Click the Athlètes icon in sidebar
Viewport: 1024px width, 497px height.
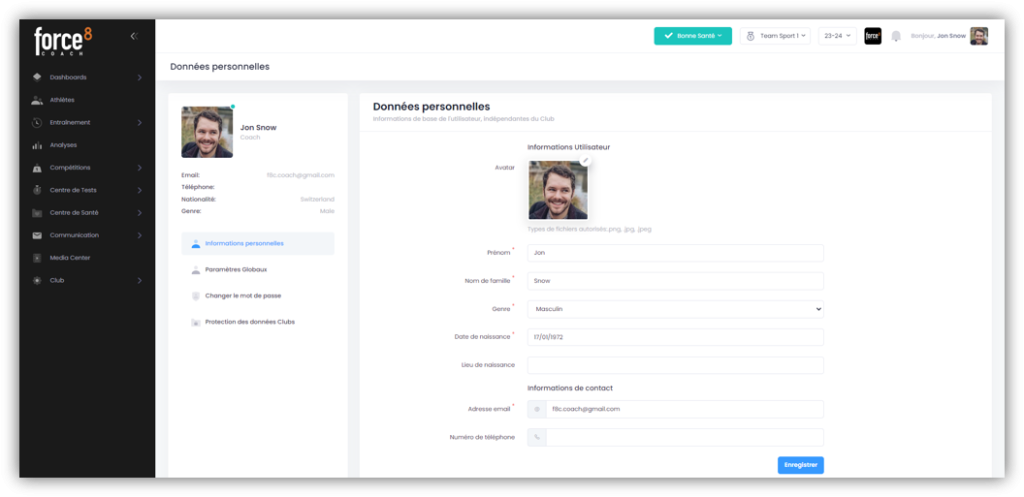(x=37, y=100)
